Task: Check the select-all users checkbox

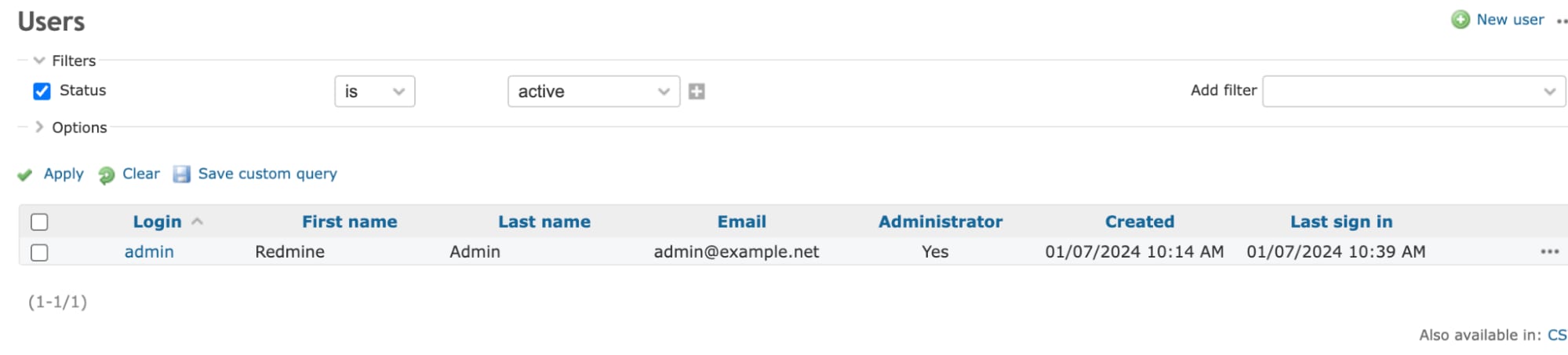Action: pyautogui.click(x=39, y=222)
